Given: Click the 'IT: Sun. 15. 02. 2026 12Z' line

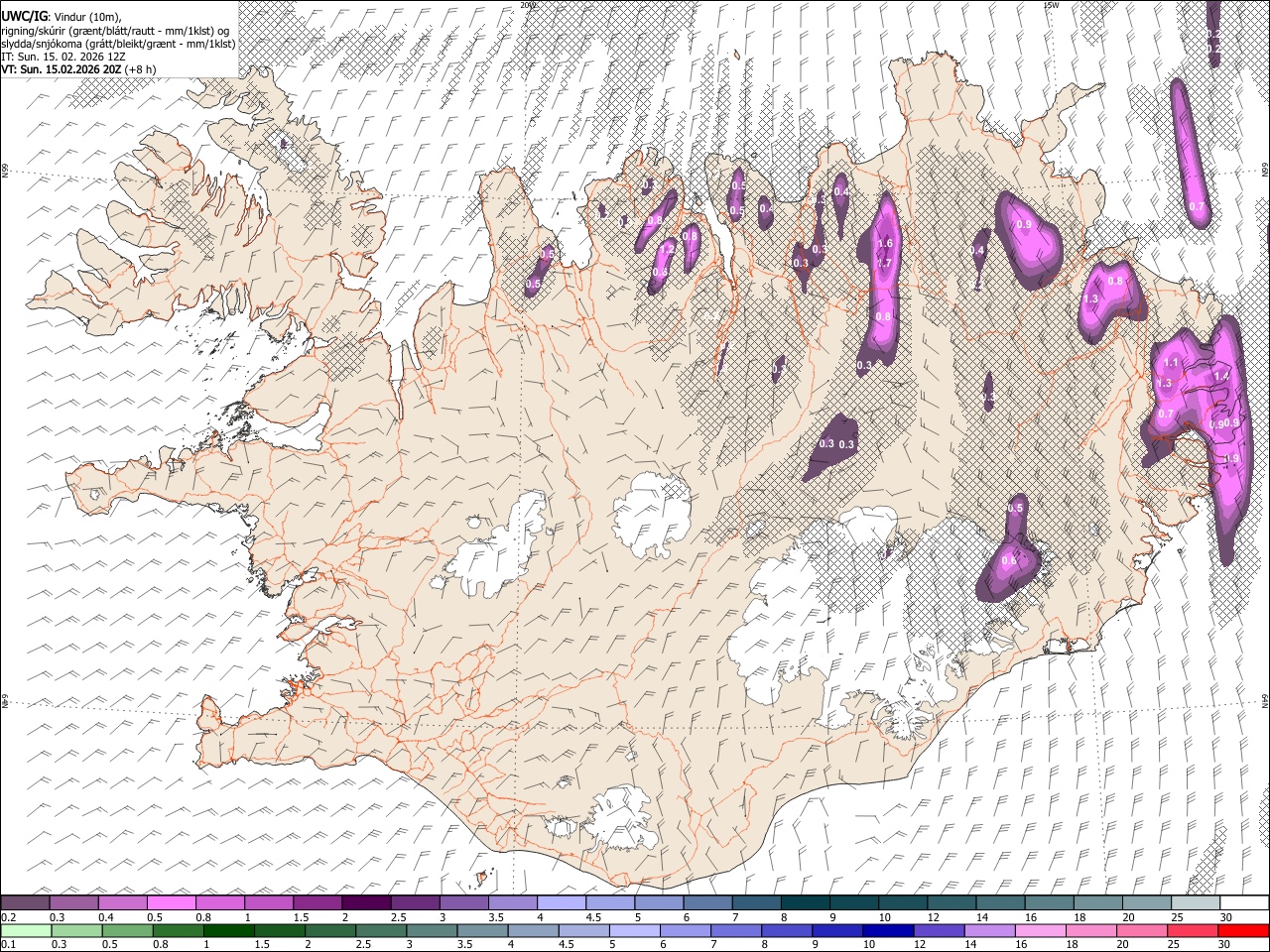Looking at the screenshot, I should (63, 57).
